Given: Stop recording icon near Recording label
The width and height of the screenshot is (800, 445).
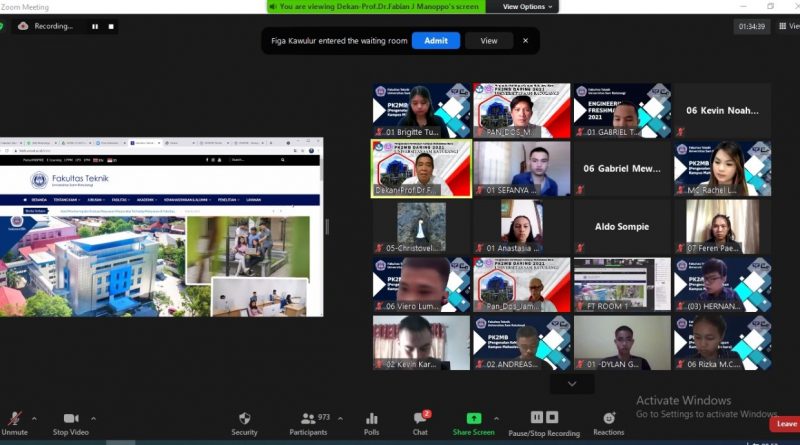Looking at the screenshot, I should point(111,27).
